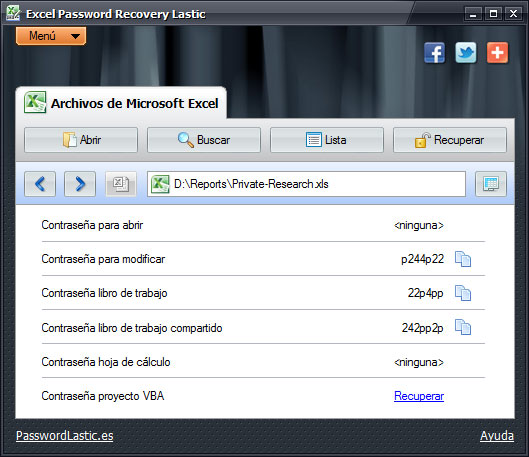Open the Lista button
The width and height of the screenshot is (529, 457).
327,140
